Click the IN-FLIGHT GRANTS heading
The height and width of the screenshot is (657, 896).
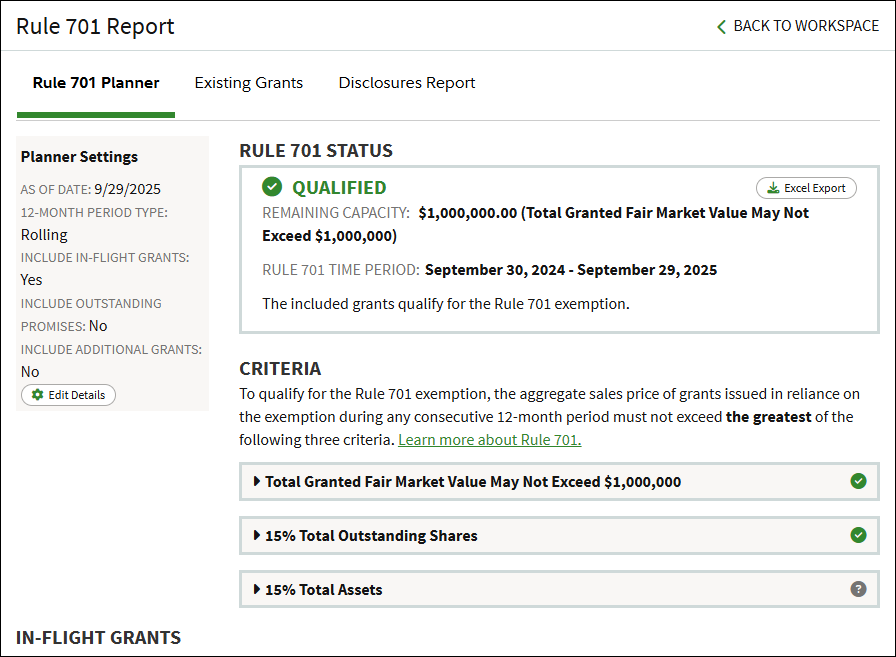click(98, 638)
